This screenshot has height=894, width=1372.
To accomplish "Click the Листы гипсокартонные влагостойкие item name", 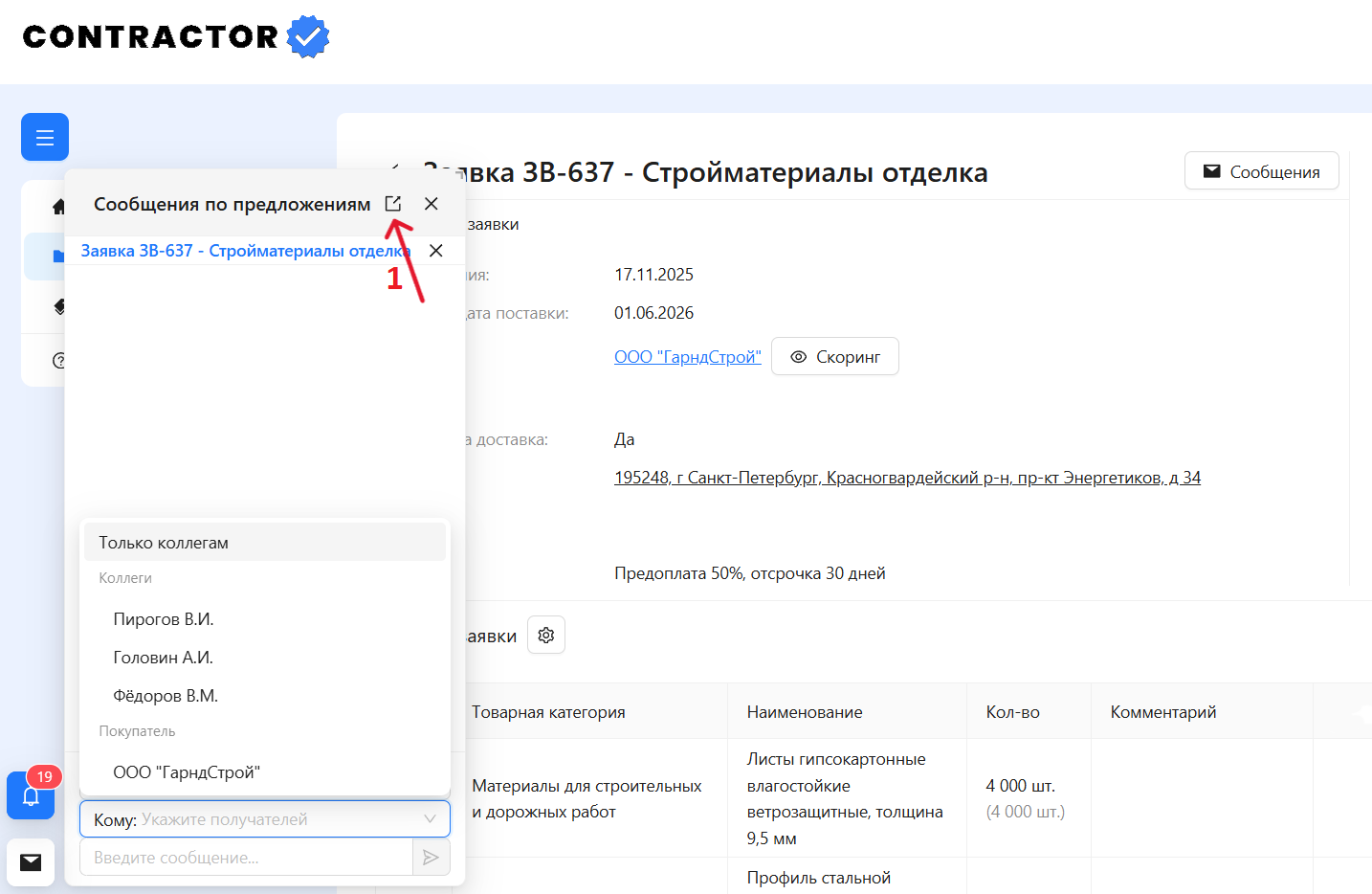I will (845, 798).
